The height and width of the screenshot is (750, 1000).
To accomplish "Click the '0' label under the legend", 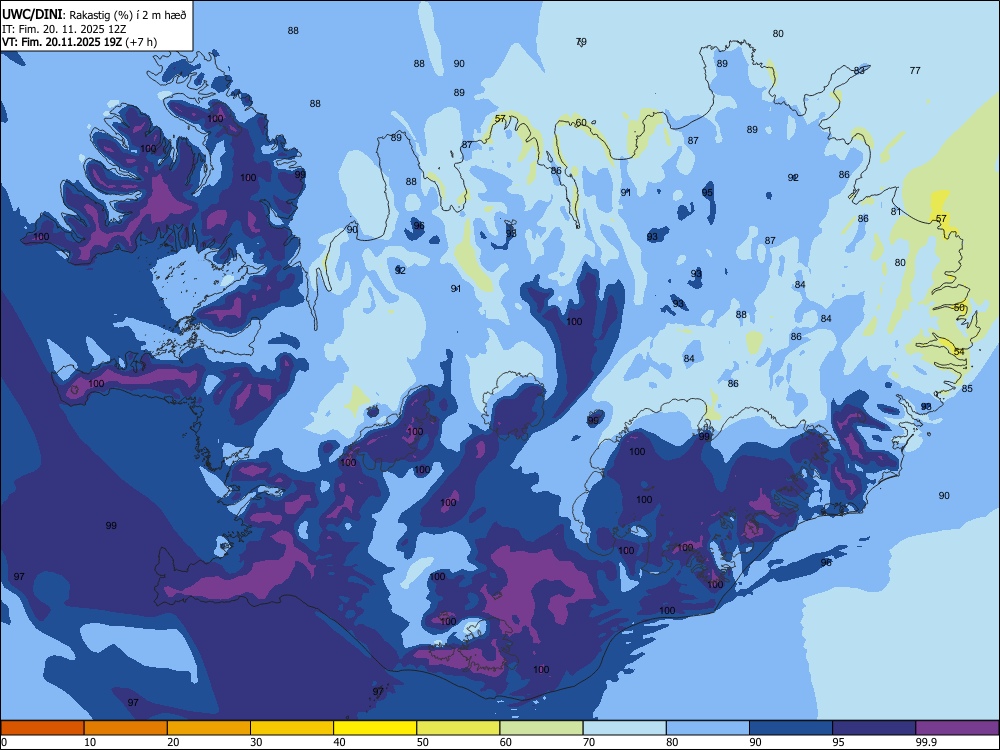I will (x=4, y=742).
